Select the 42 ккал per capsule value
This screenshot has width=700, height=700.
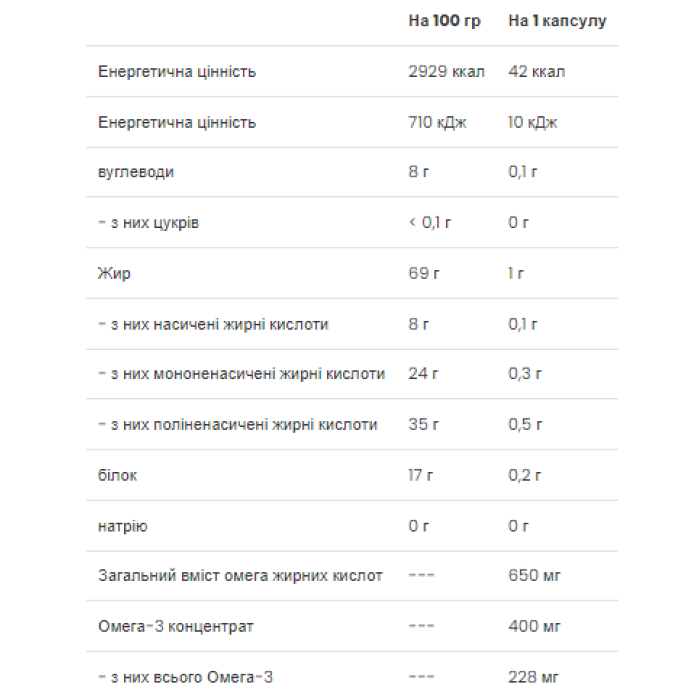[x=536, y=72]
